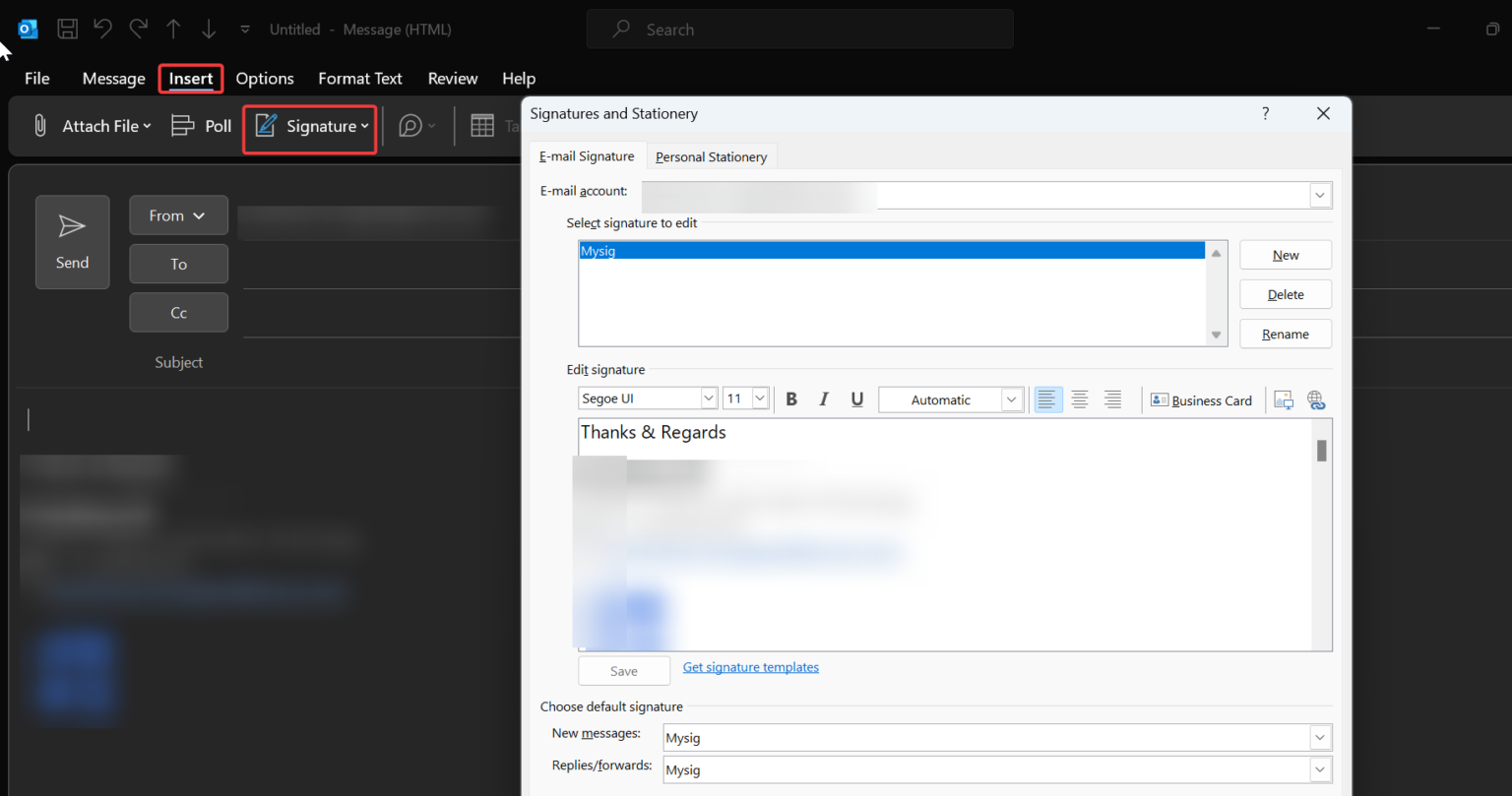Click the Underline formatting icon
Screen dimensions: 1512x796
[x=856, y=399]
